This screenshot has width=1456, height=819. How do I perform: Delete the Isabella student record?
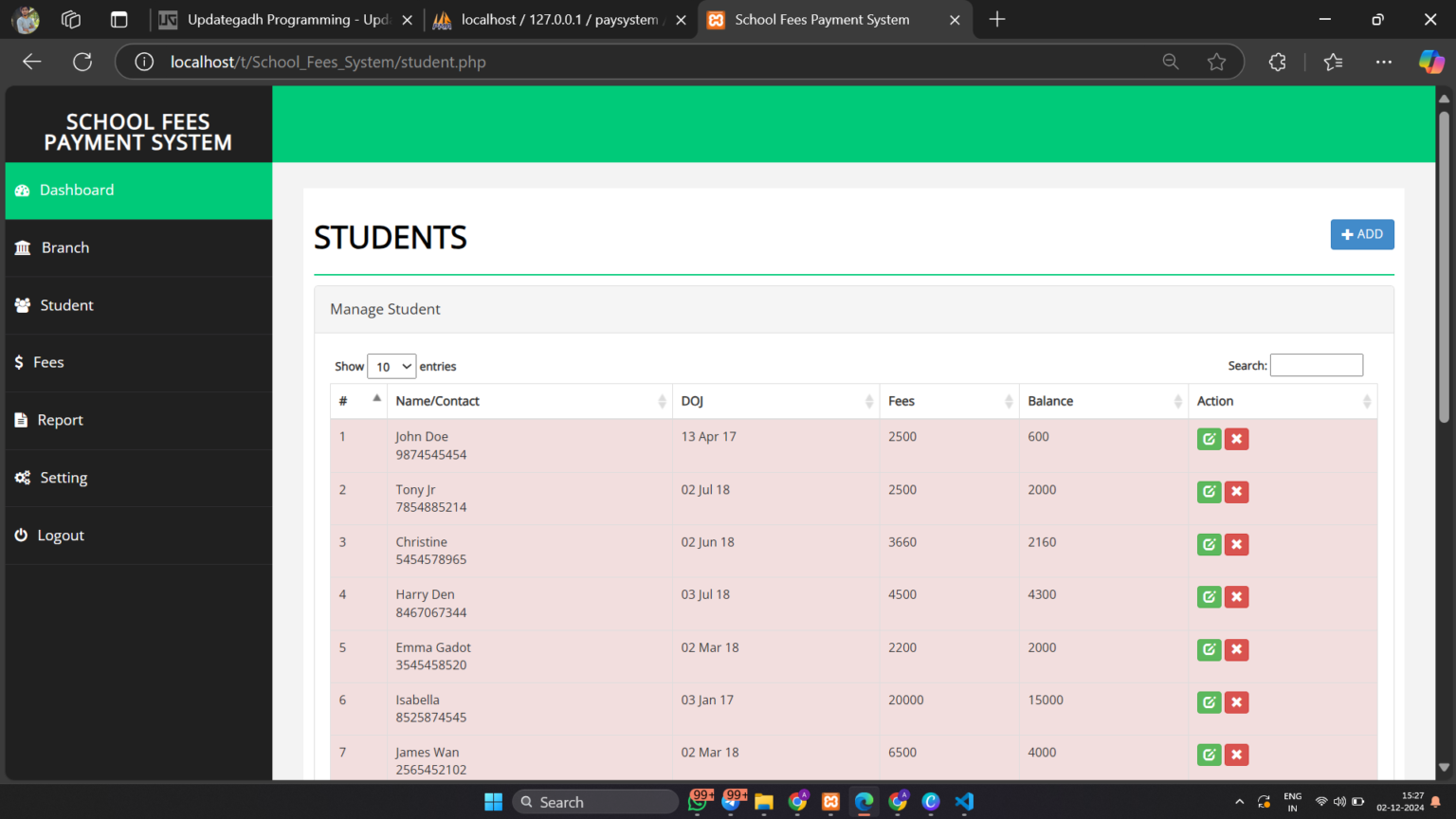pos(1236,702)
